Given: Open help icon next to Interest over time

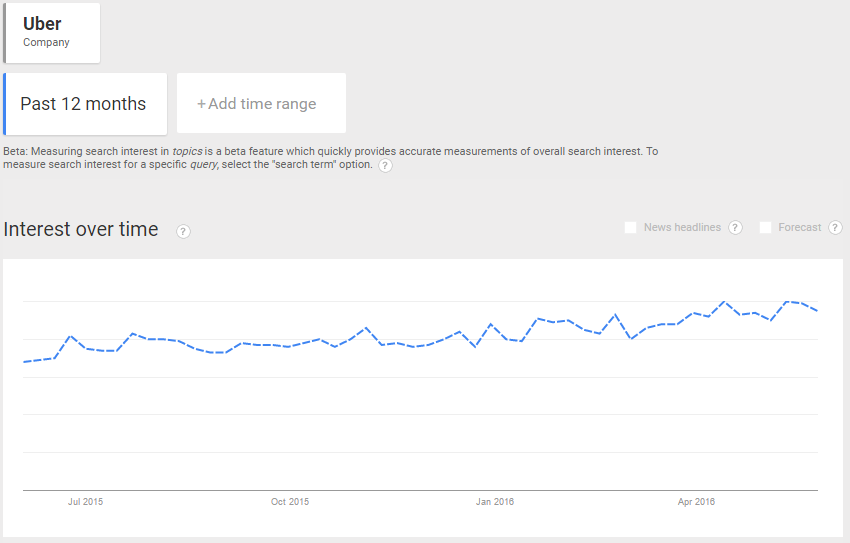Looking at the screenshot, I should pos(183,231).
